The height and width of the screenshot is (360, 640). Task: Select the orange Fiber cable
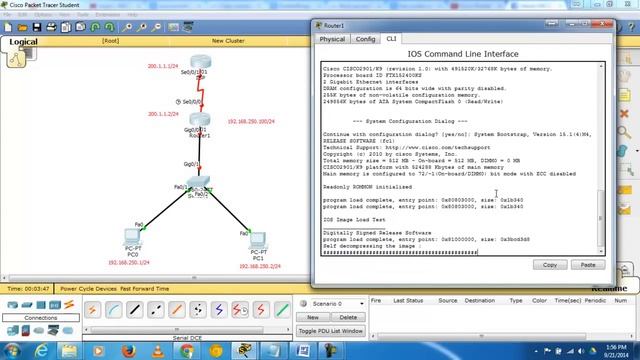point(177,310)
